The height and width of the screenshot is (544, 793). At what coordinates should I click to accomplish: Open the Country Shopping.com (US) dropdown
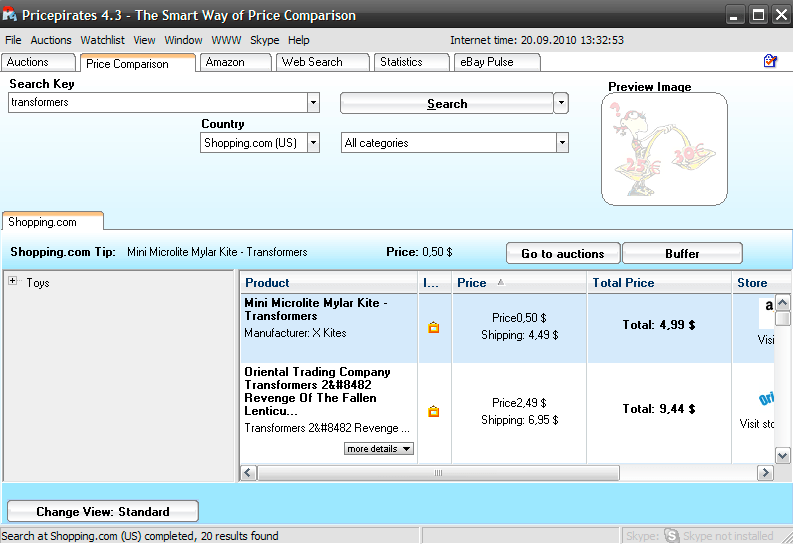314,143
